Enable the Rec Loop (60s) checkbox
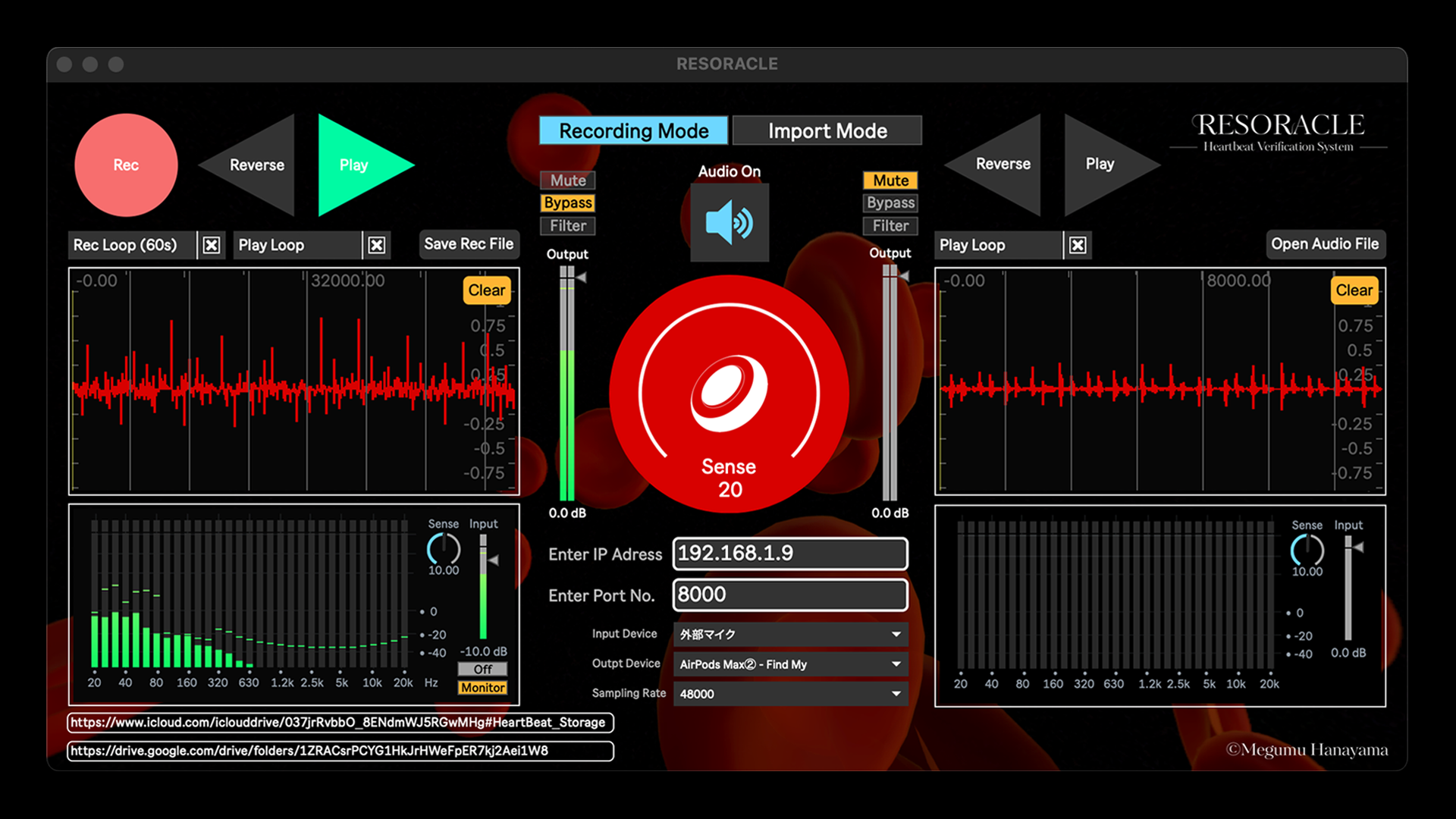 [212, 245]
